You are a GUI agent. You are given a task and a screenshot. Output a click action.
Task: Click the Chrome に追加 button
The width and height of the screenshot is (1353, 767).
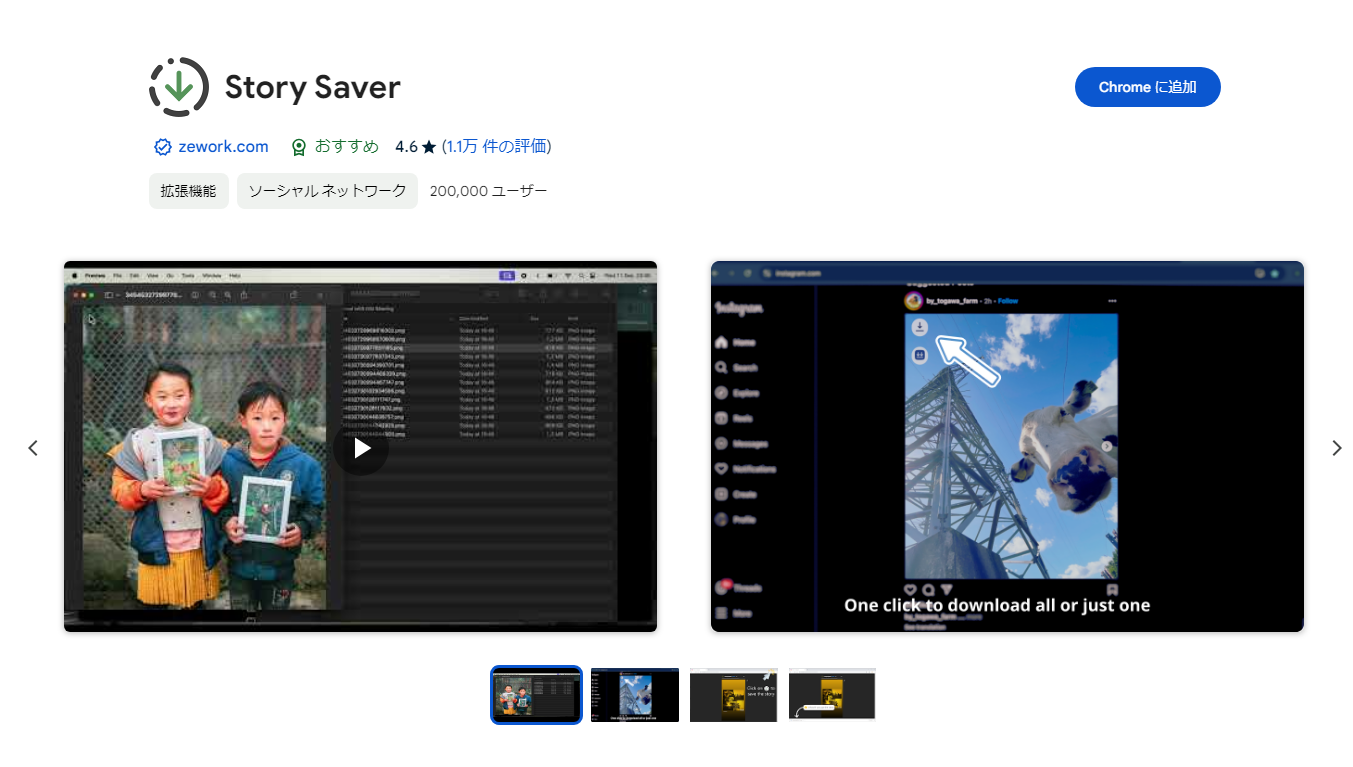click(1147, 87)
